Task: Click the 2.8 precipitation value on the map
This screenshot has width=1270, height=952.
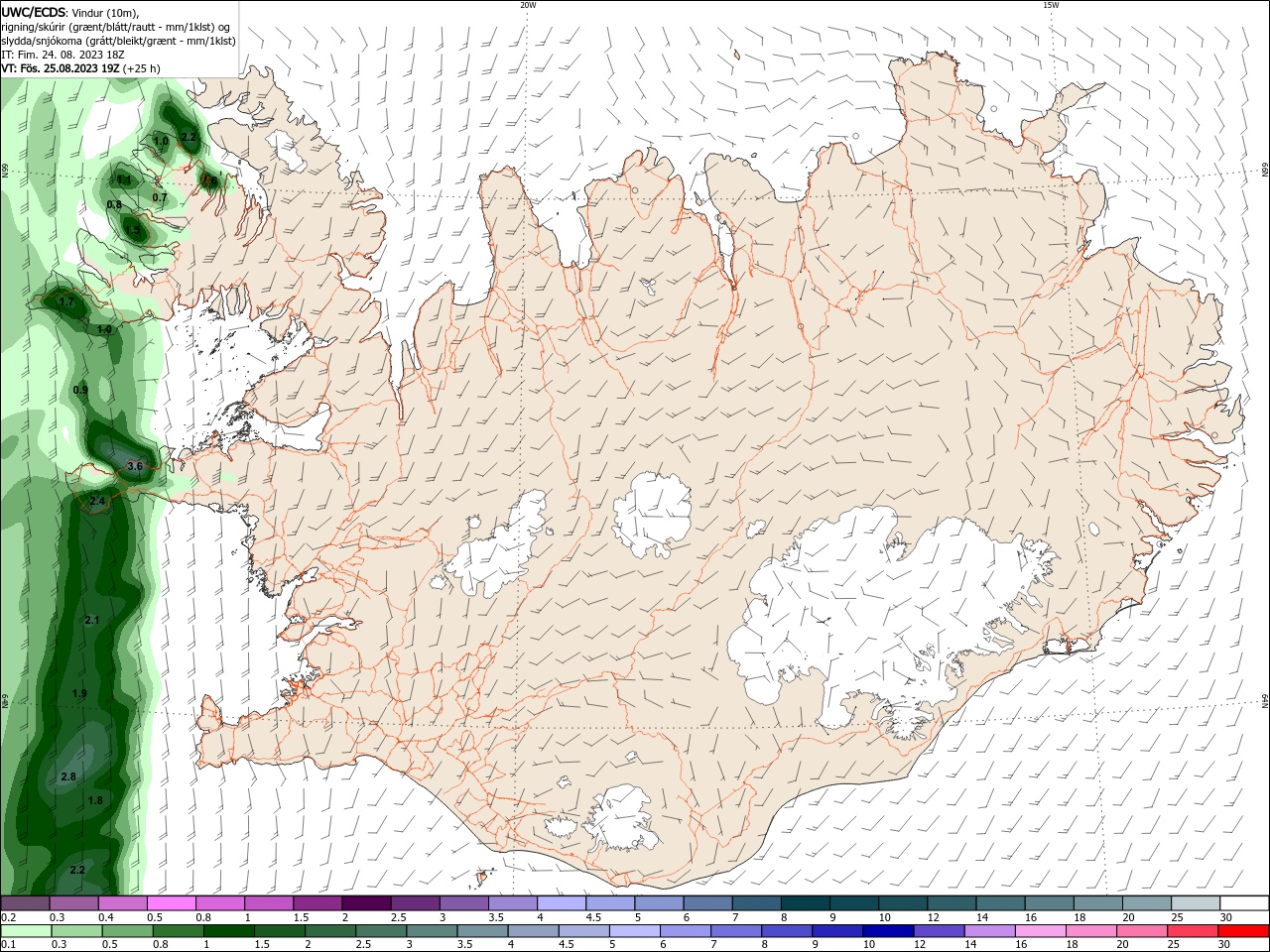Action: (68, 776)
